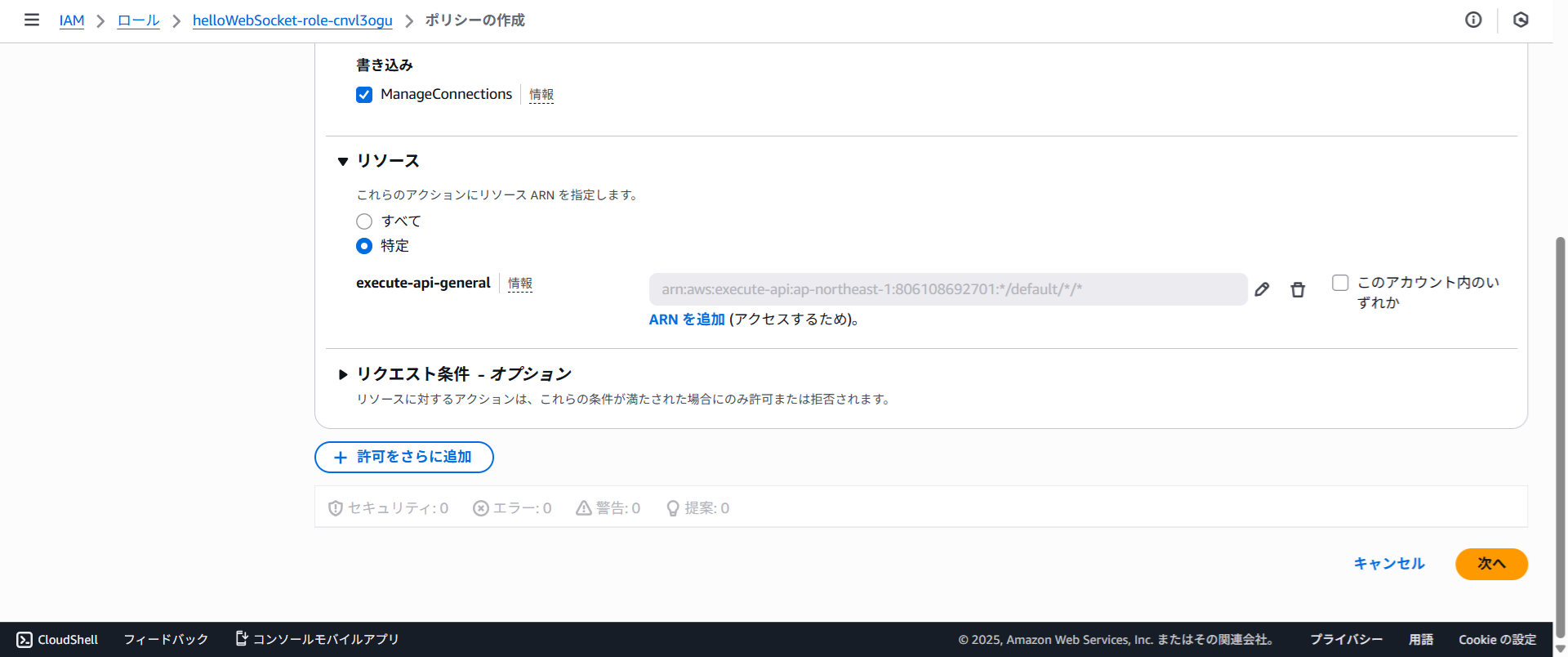The height and width of the screenshot is (657, 1568).
Task: Click 許可をさらに追加 button
Action: pyautogui.click(x=404, y=457)
